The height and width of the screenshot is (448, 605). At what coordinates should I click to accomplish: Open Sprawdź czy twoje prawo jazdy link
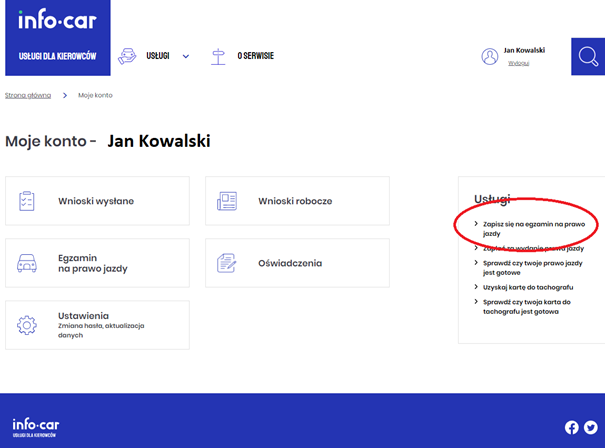(532, 268)
